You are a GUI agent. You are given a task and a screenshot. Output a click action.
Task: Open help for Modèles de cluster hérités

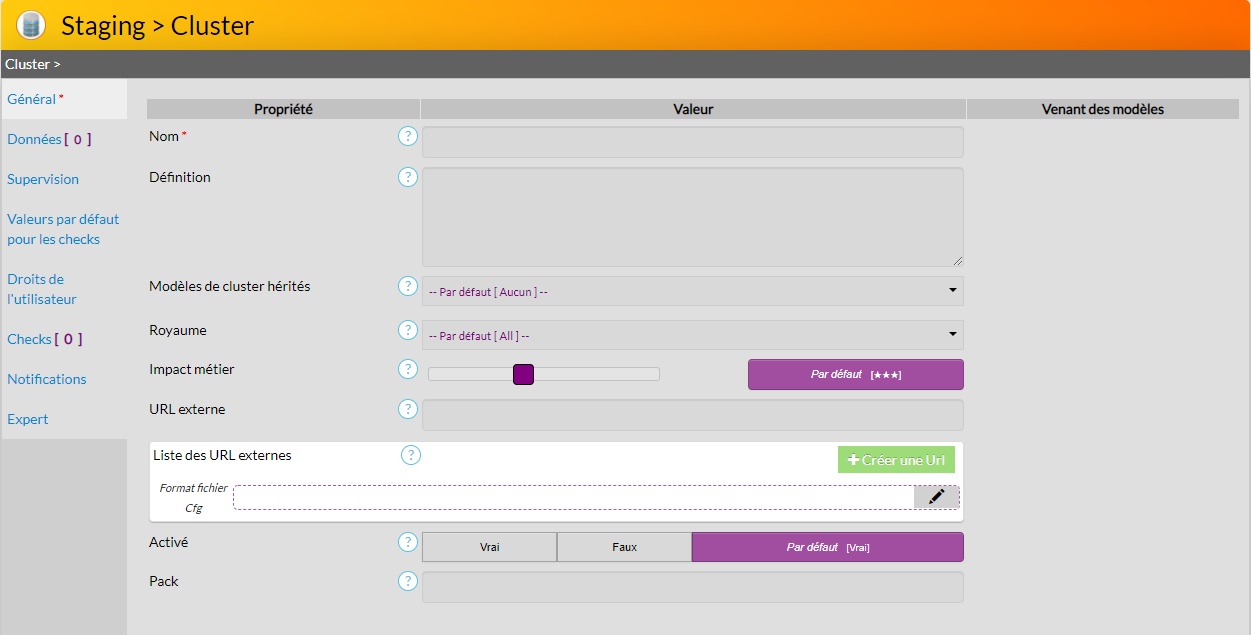[x=407, y=286]
